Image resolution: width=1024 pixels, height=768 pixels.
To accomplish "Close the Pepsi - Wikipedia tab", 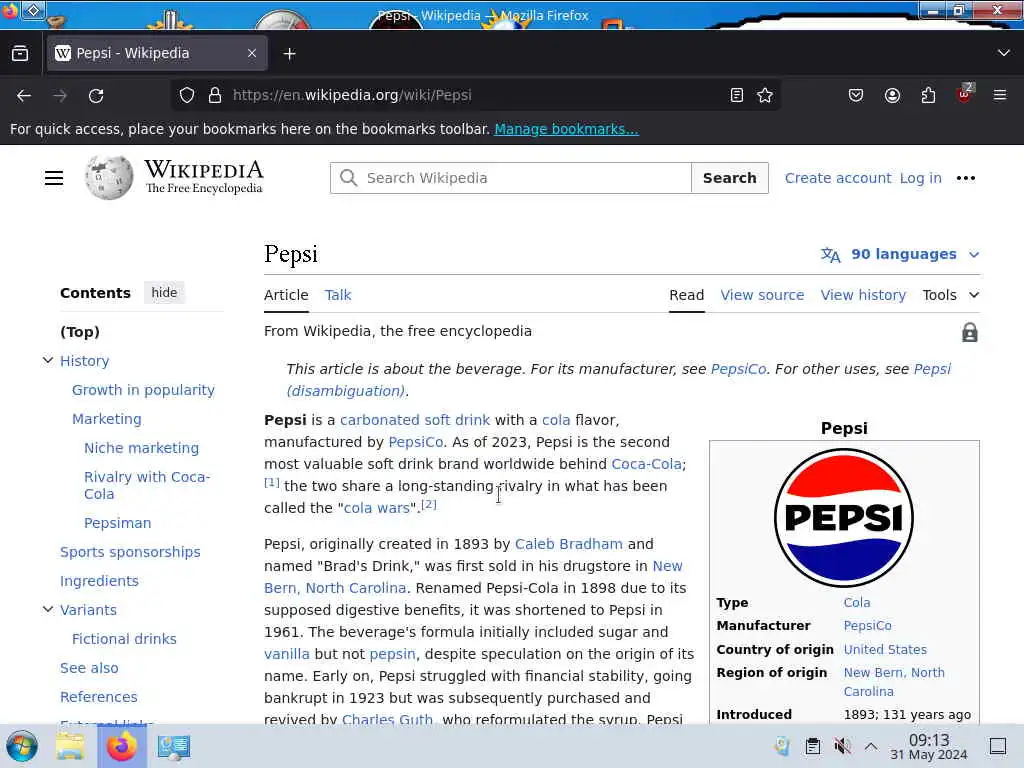I will [252, 54].
